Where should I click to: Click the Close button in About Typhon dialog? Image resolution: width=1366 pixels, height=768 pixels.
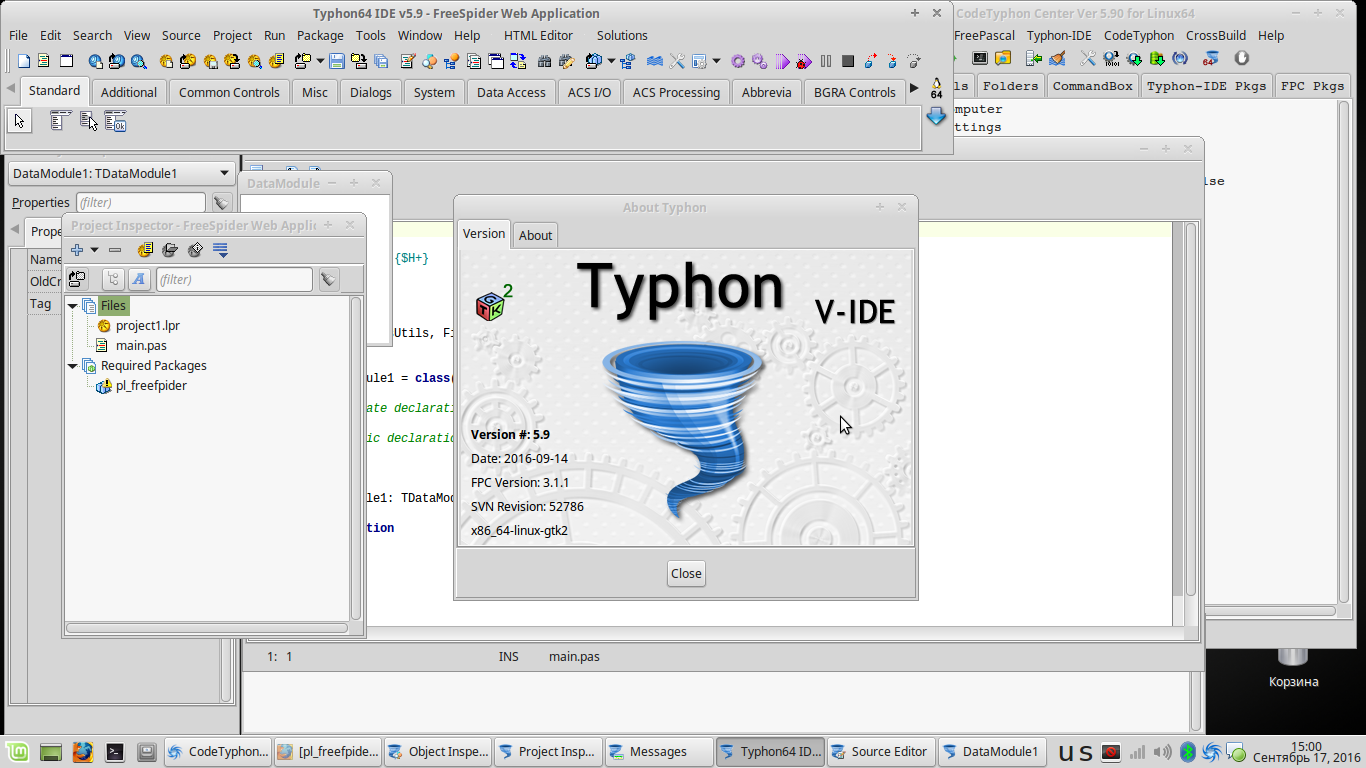(x=686, y=573)
